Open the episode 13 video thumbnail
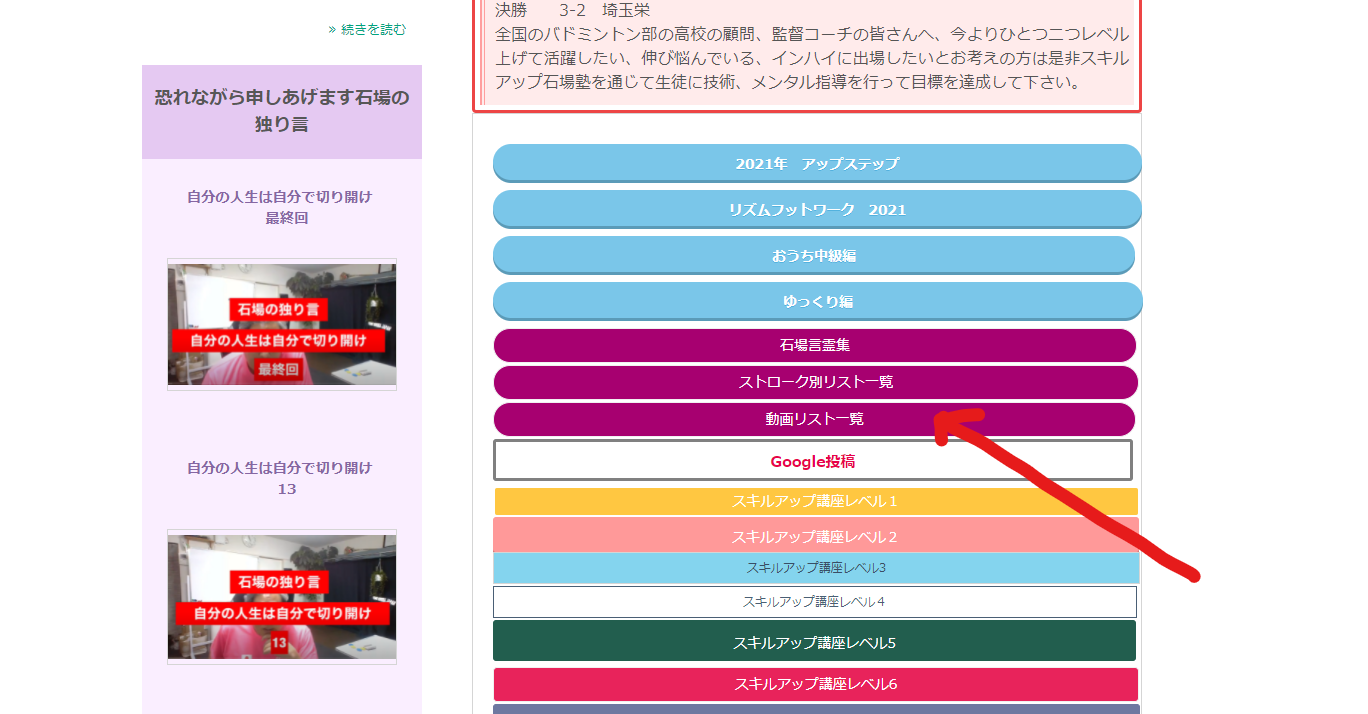 click(282, 596)
